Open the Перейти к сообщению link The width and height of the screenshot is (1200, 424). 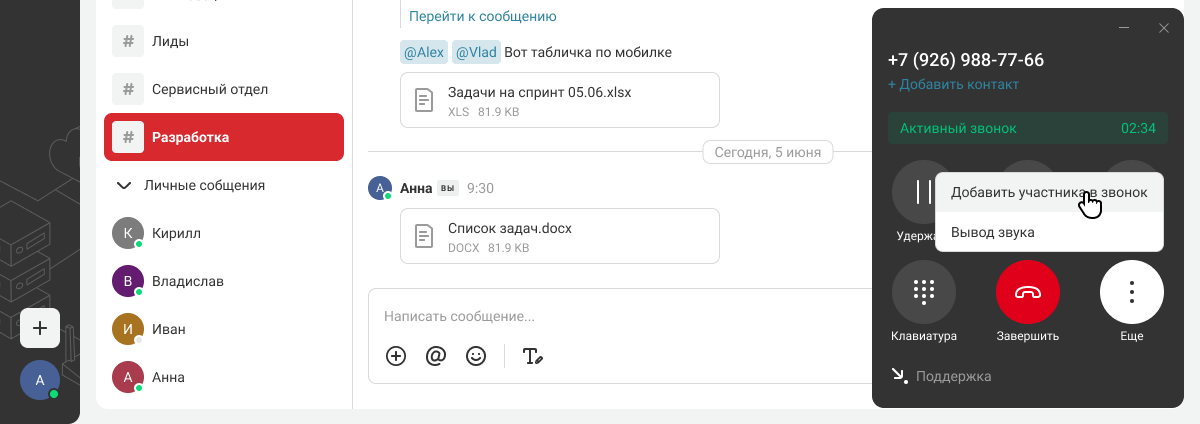coord(483,16)
